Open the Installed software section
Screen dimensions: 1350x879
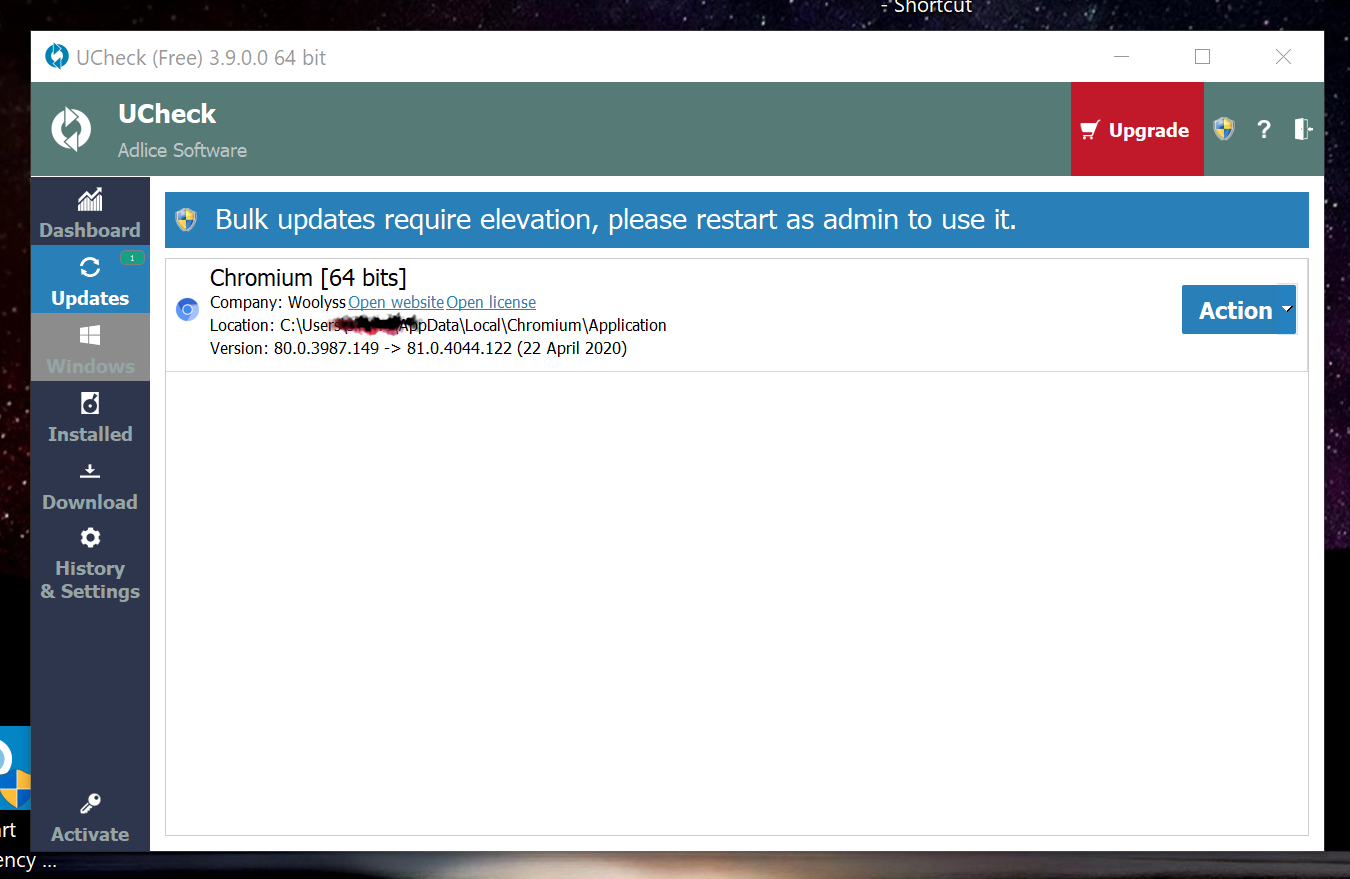[x=90, y=417]
